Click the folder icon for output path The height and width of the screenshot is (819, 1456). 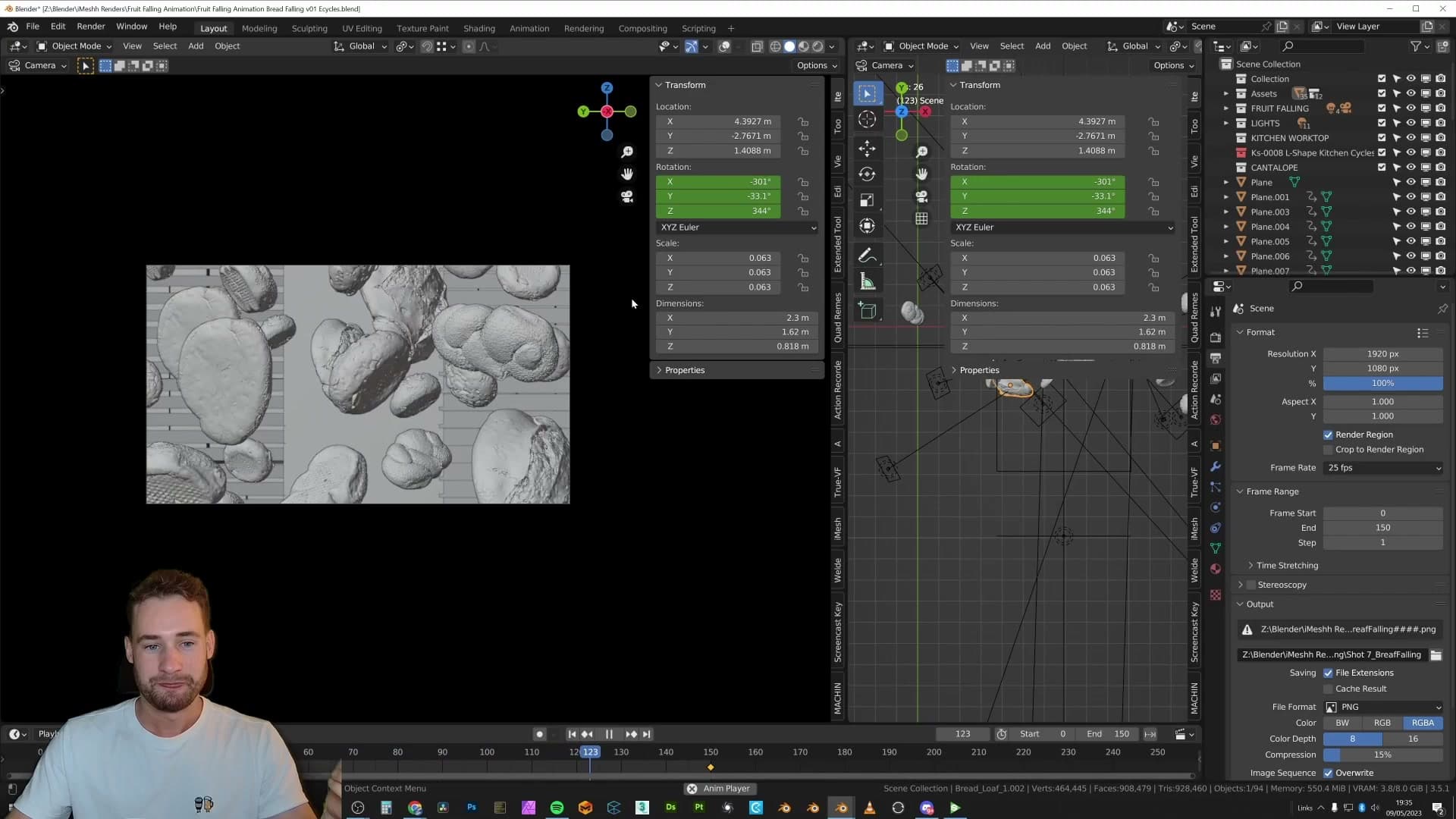tap(1436, 654)
